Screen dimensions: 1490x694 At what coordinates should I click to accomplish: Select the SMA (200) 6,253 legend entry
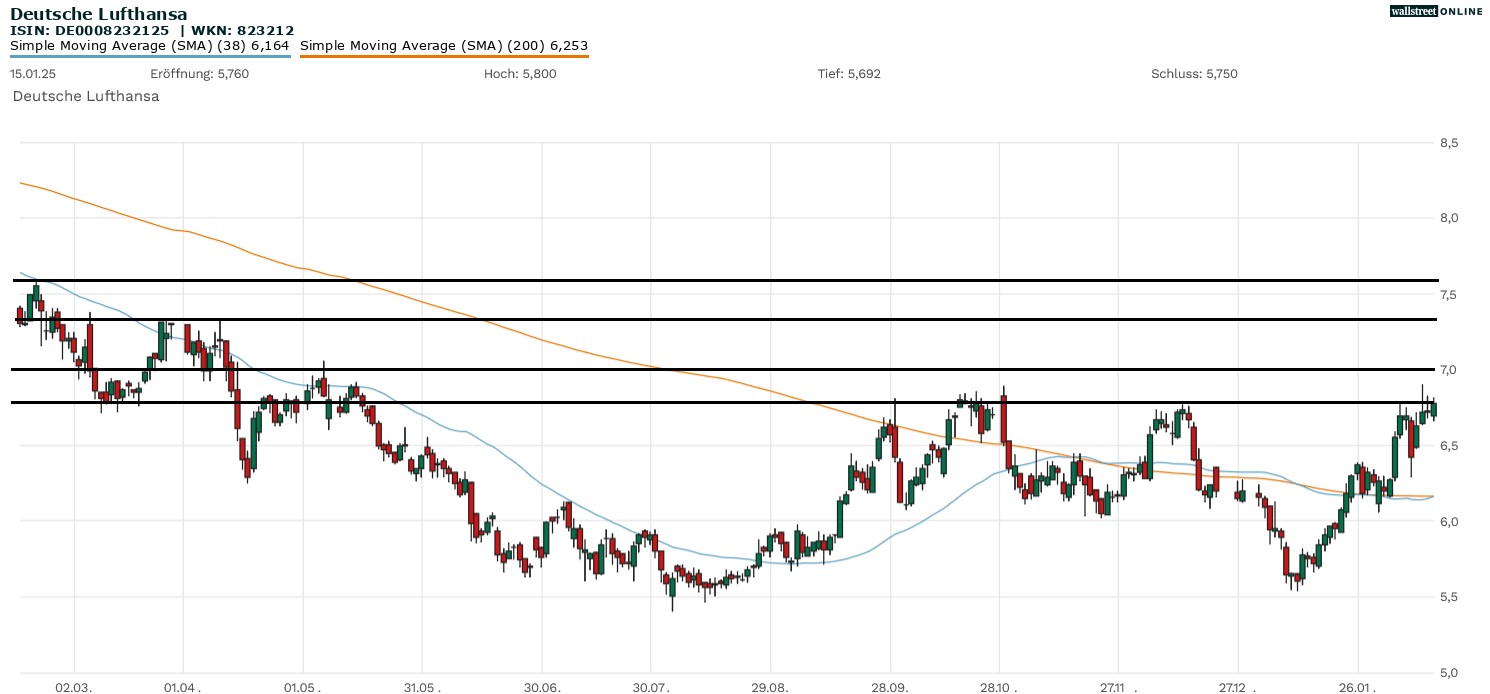[444, 45]
